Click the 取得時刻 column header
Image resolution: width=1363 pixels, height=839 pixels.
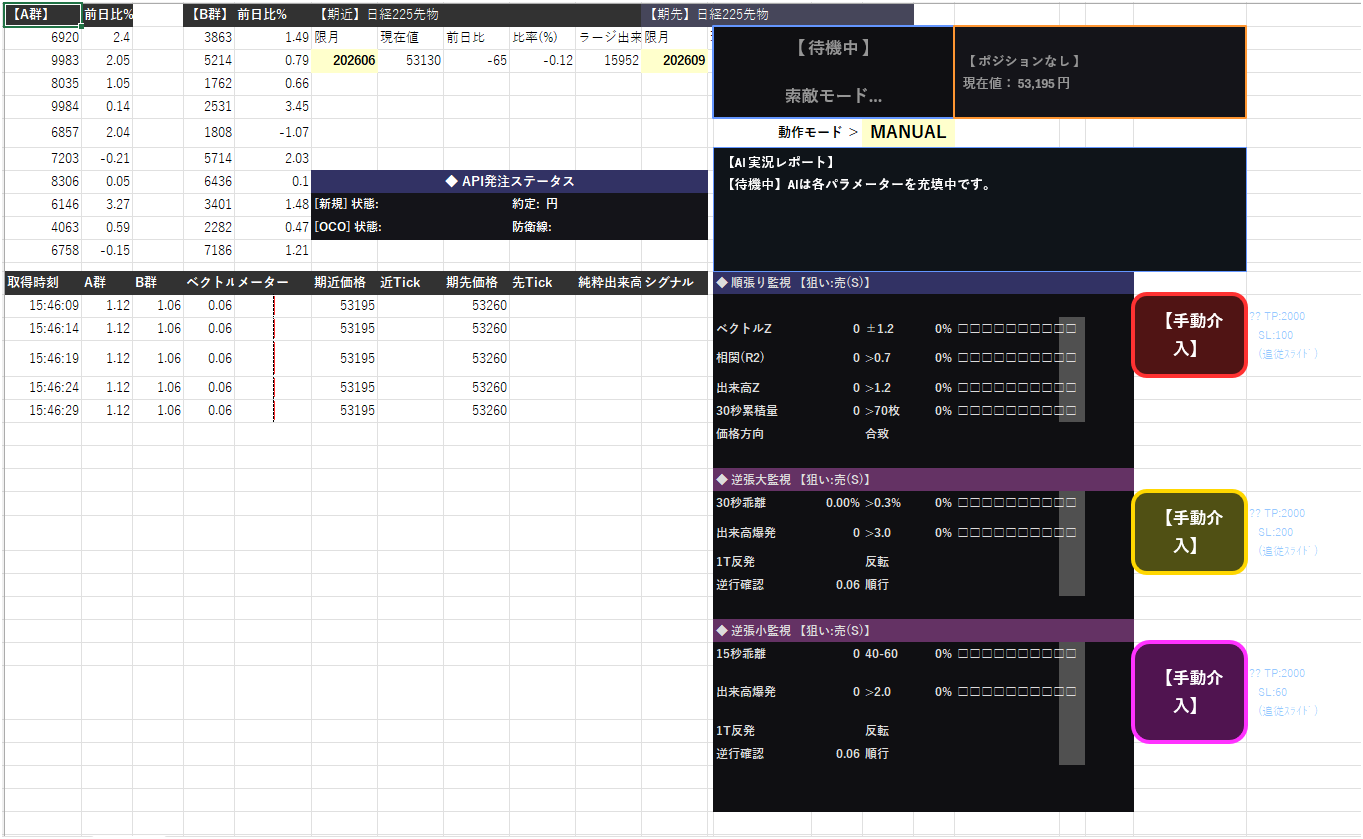(42, 283)
